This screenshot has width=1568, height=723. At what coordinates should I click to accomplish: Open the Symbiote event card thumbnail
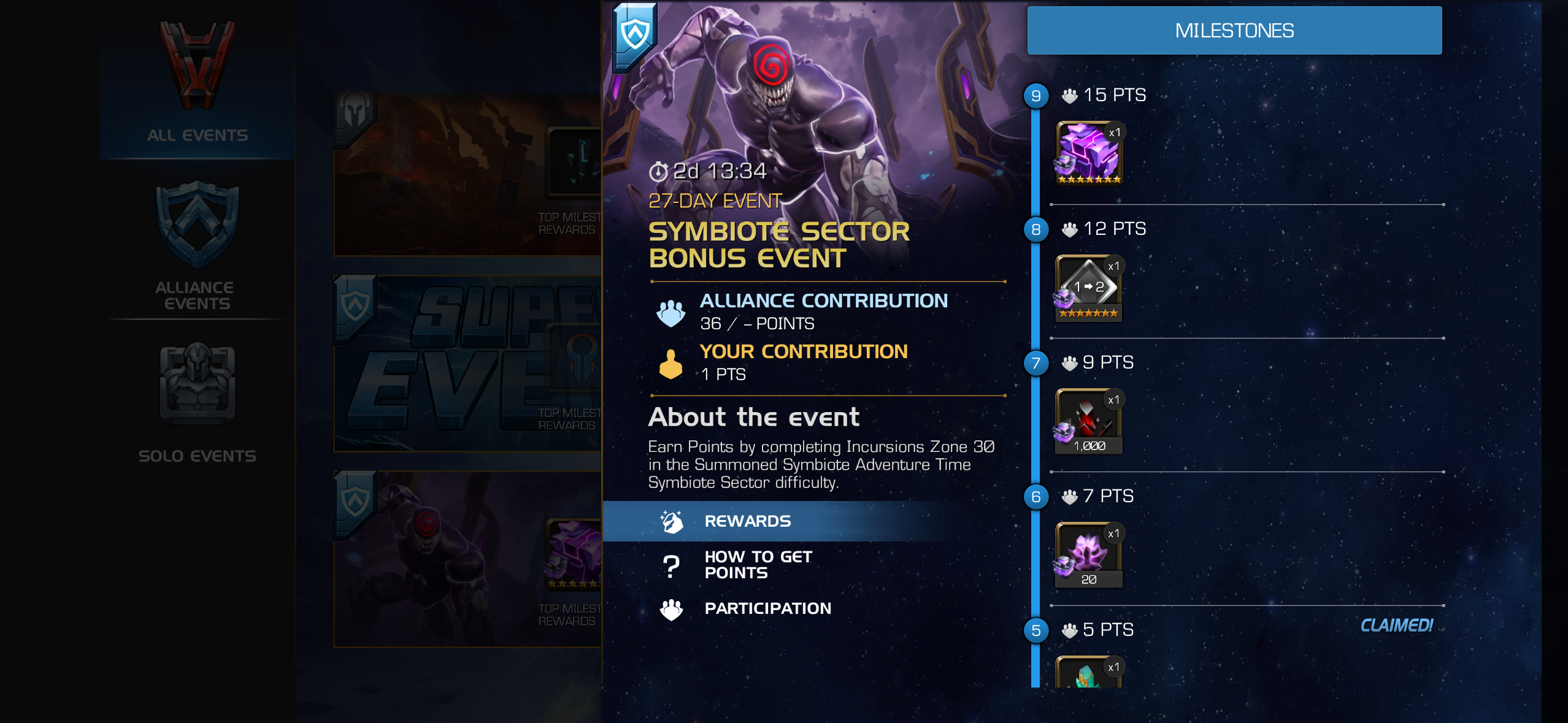(467, 559)
